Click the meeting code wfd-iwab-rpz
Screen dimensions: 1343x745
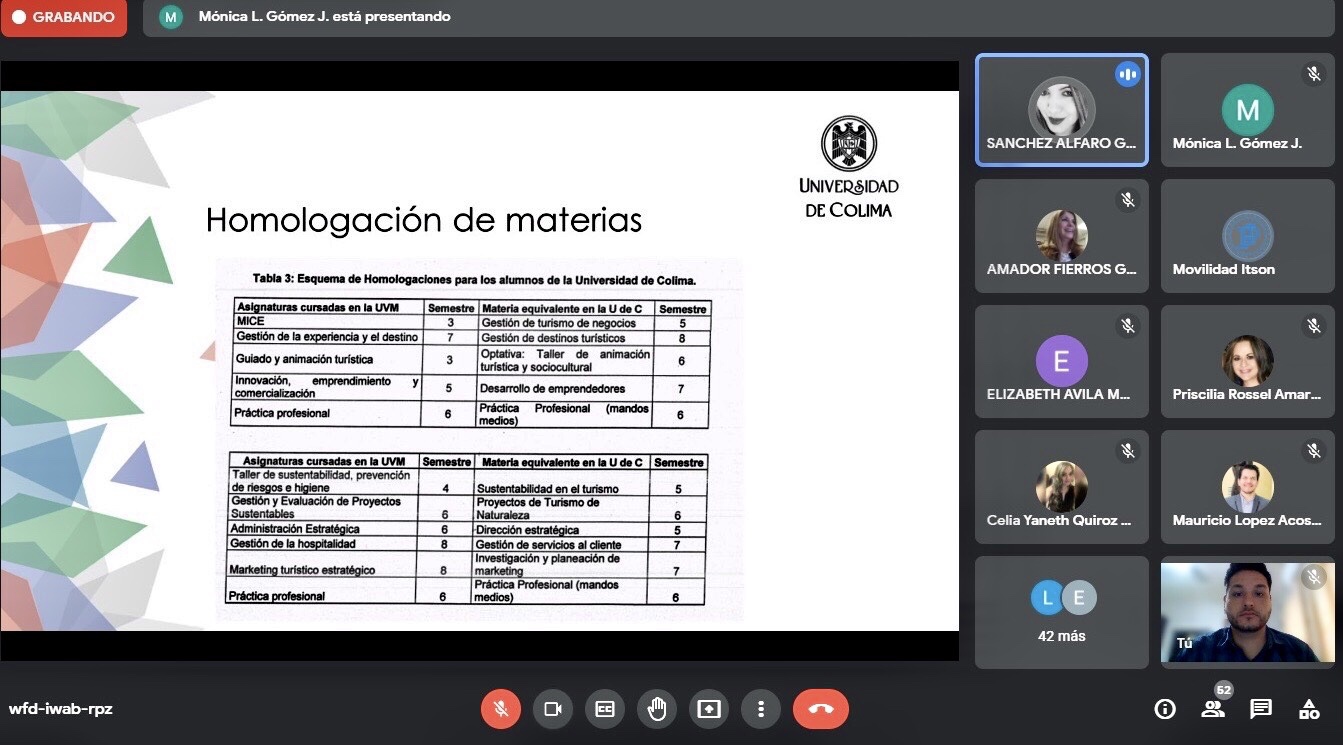61,709
